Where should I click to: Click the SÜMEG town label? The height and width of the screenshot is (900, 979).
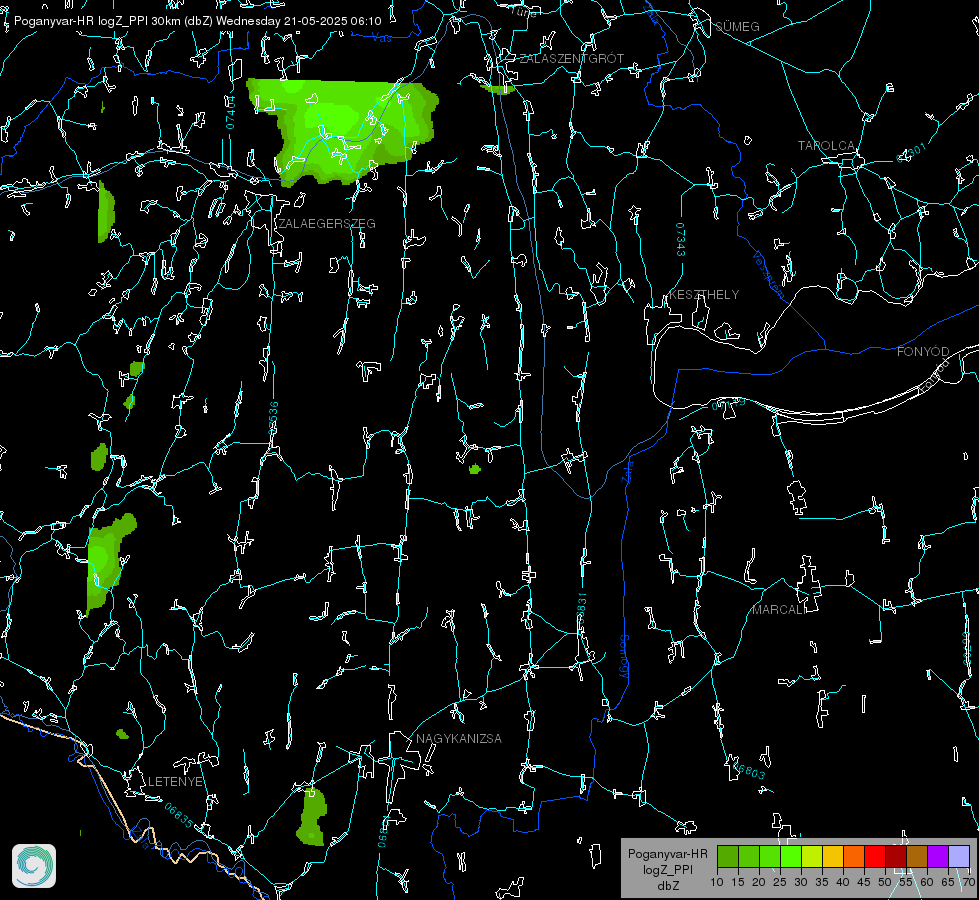[x=737, y=27]
